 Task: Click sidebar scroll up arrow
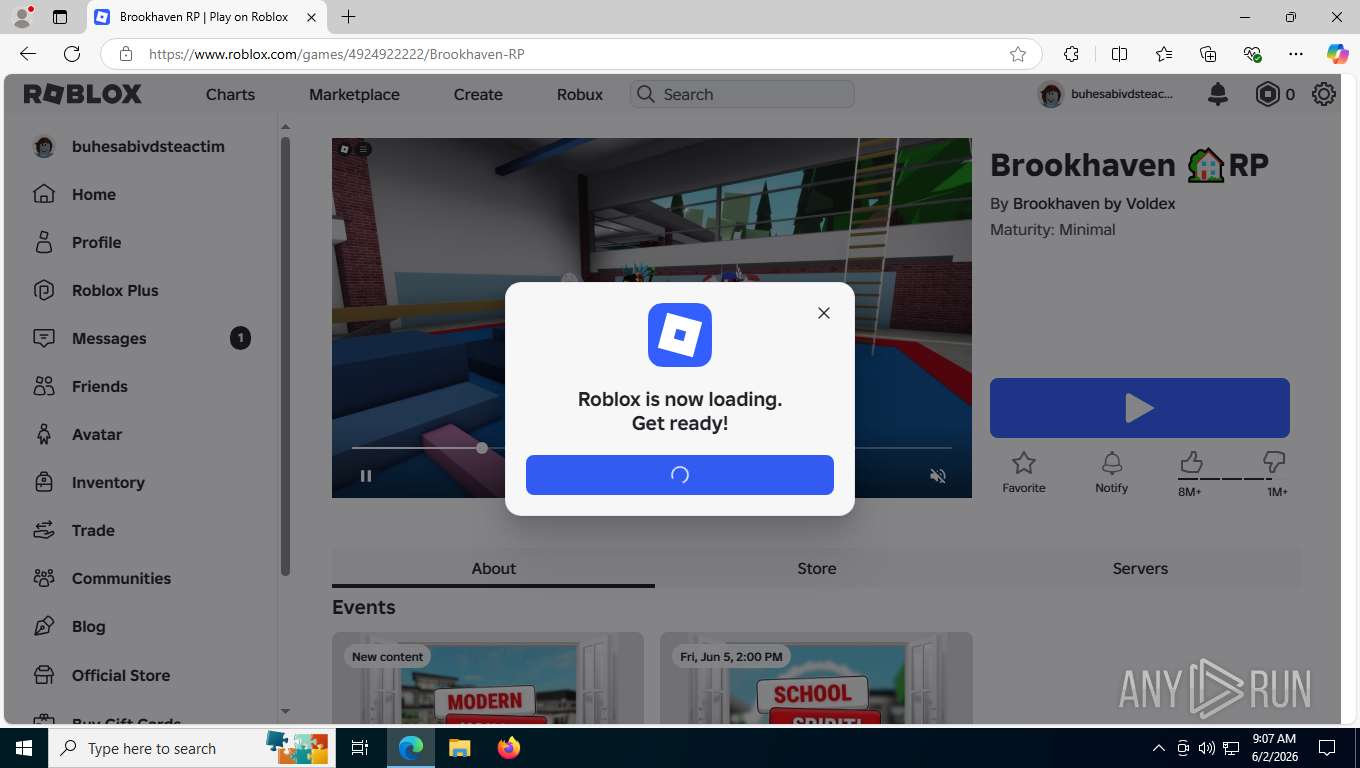coord(285,127)
